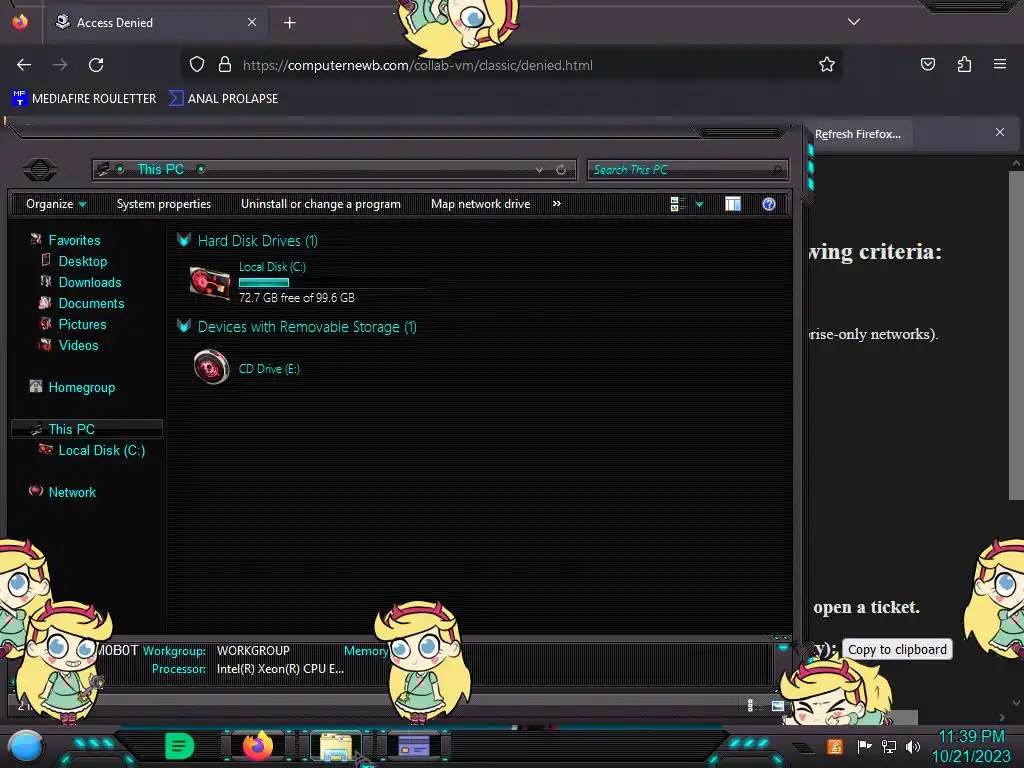This screenshot has width=1024, height=768.
Task: Open site security padlock info
Action: point(225,65)
